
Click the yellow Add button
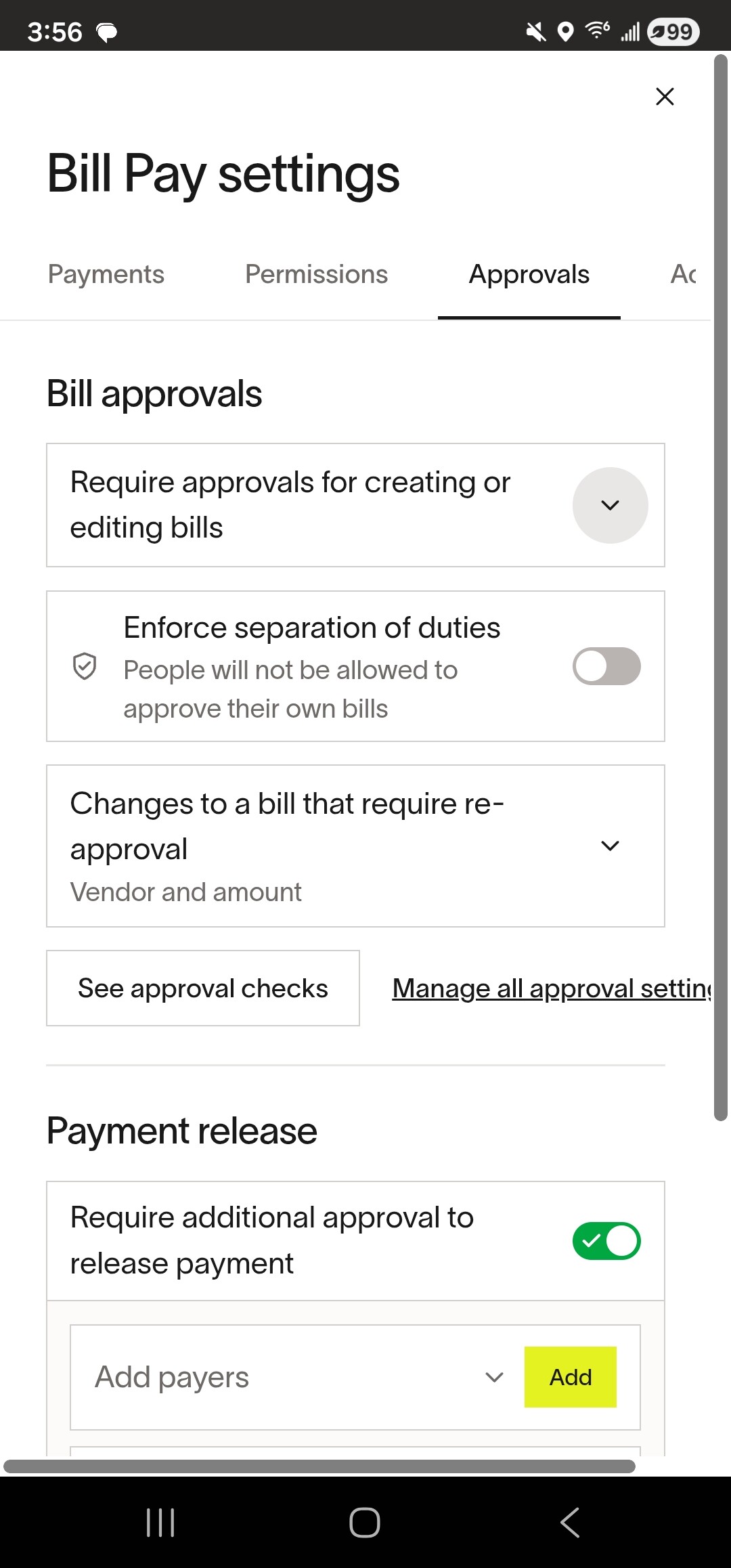tap(570, 1377)
